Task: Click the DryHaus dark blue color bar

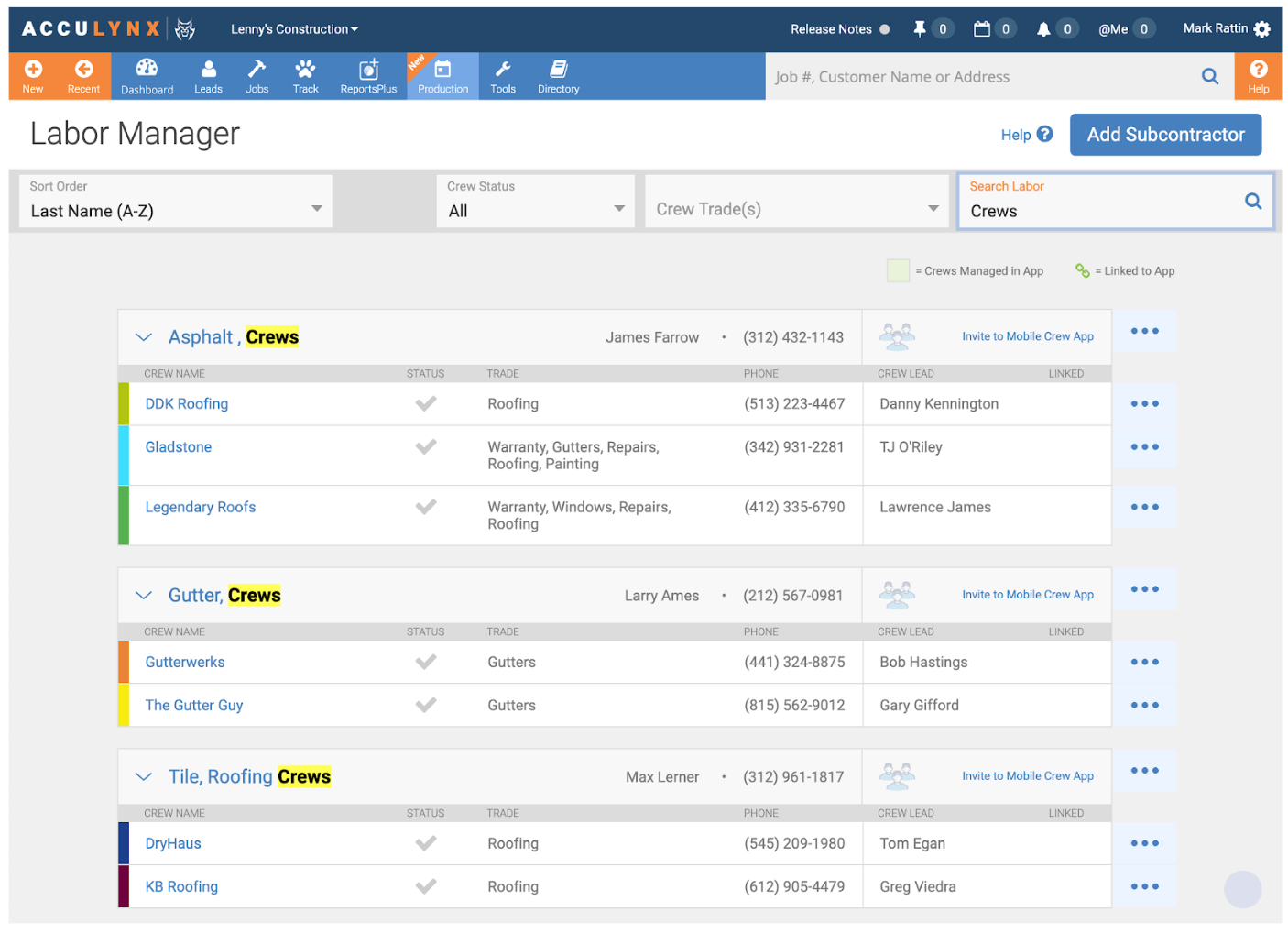Action: [124, 844]
